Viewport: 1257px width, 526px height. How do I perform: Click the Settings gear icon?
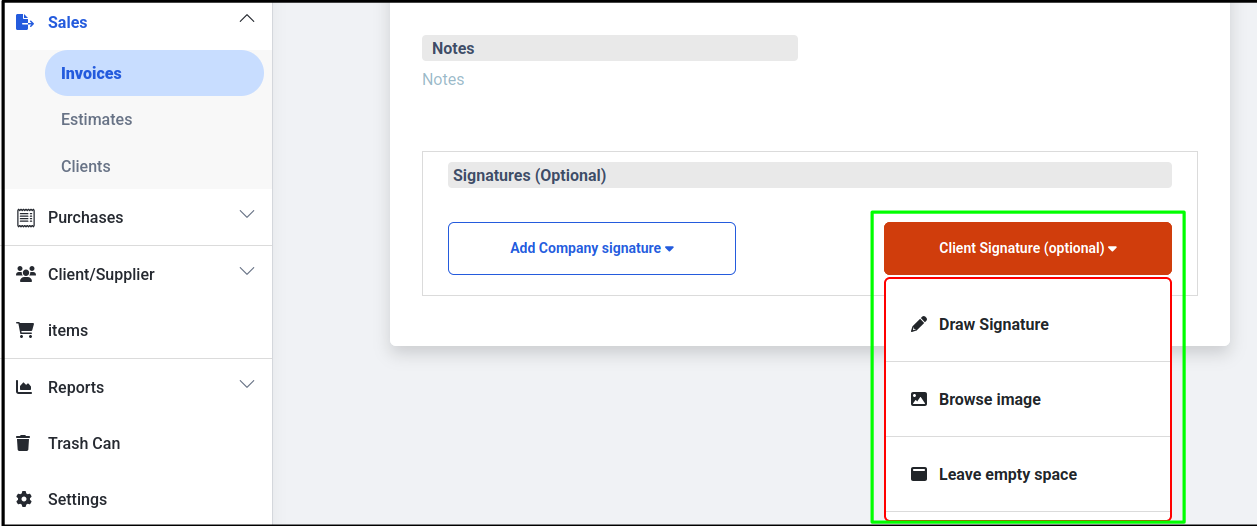[x=25, y=499]
